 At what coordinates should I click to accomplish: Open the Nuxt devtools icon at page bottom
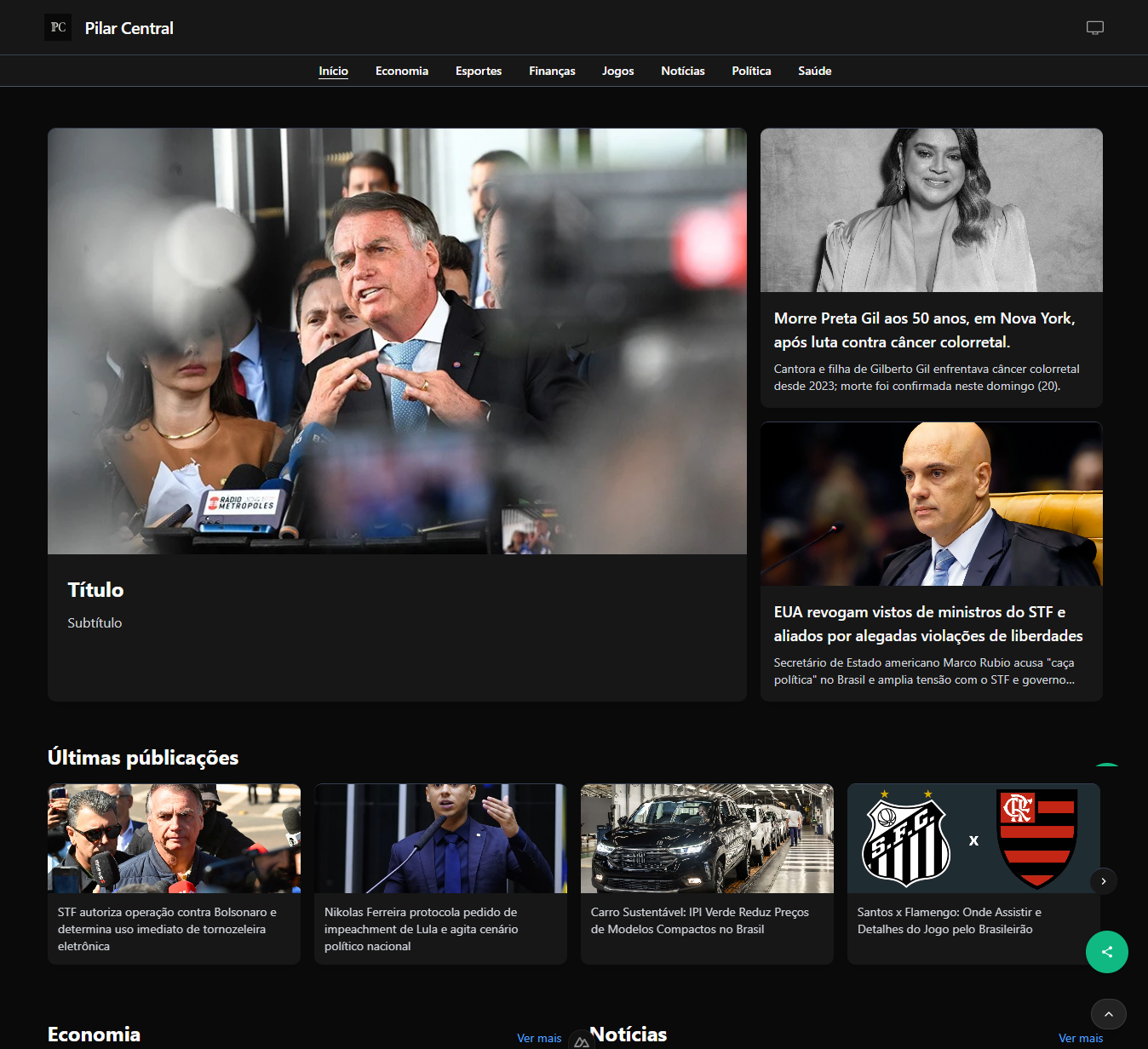pos(581,1041)
